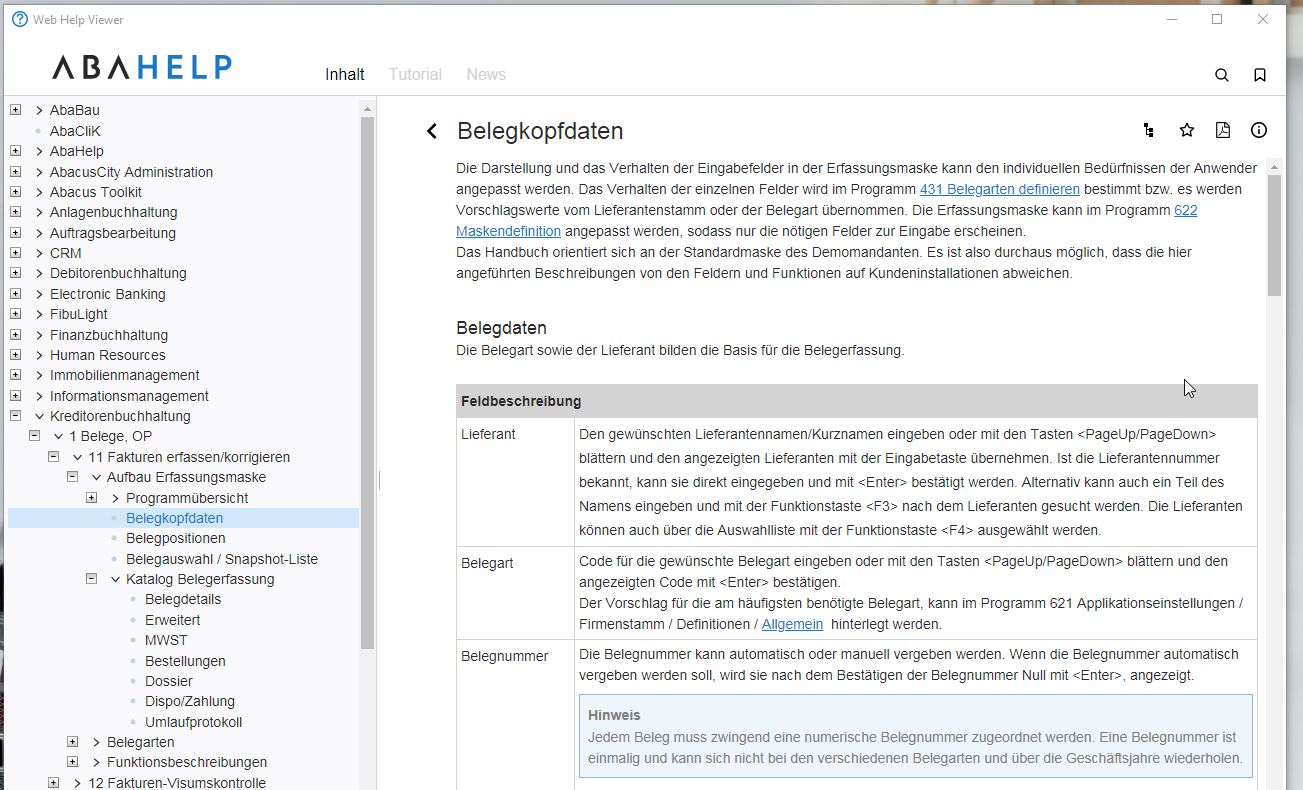Click the back arrow beside Belegkopfdaten
The width and height of the screenshot is (1303, 790).
pos(432,131)
